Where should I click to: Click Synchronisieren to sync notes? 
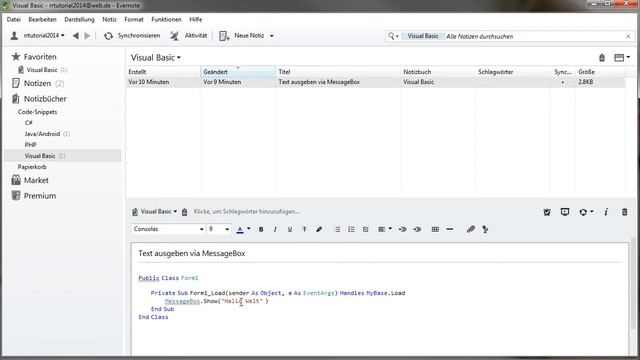(x=131, y=36)
